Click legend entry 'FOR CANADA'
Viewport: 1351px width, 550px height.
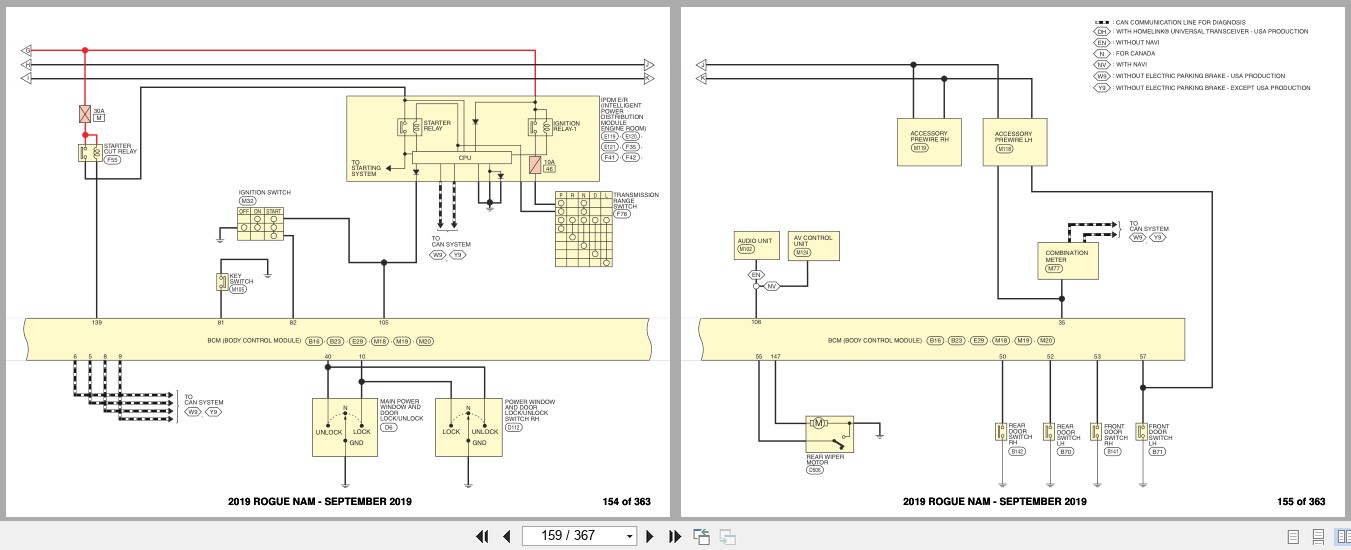[x=1137, y=54]
